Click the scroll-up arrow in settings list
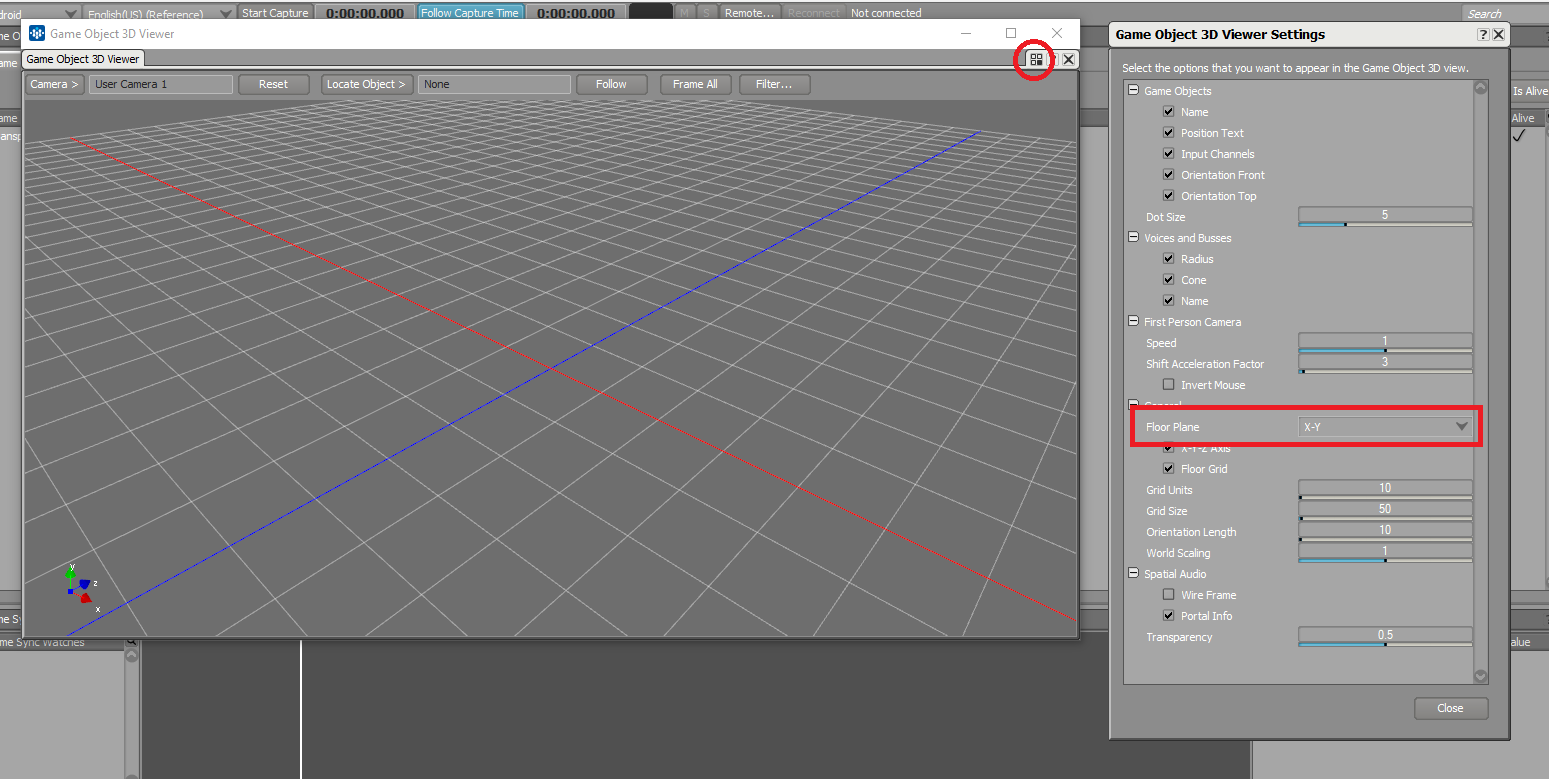This screenshot has width=1549, height=779. click(x=1481, y=89)
